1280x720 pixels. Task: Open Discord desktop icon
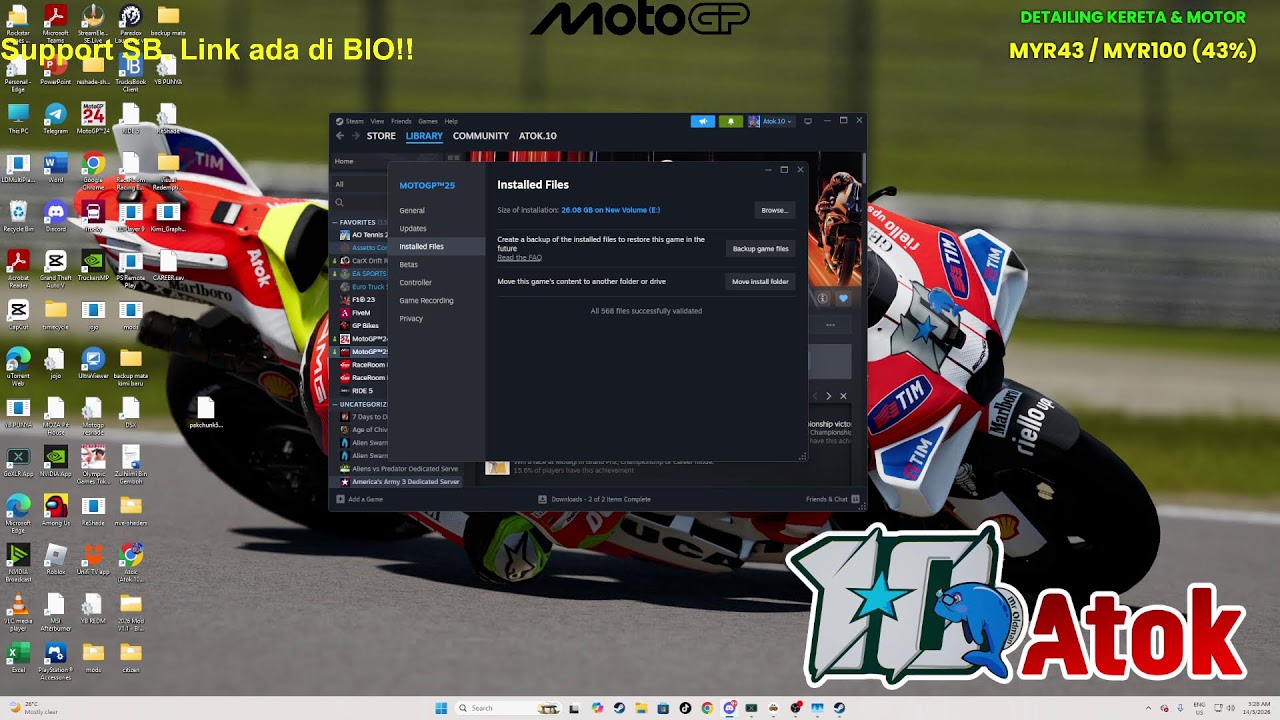56,216
